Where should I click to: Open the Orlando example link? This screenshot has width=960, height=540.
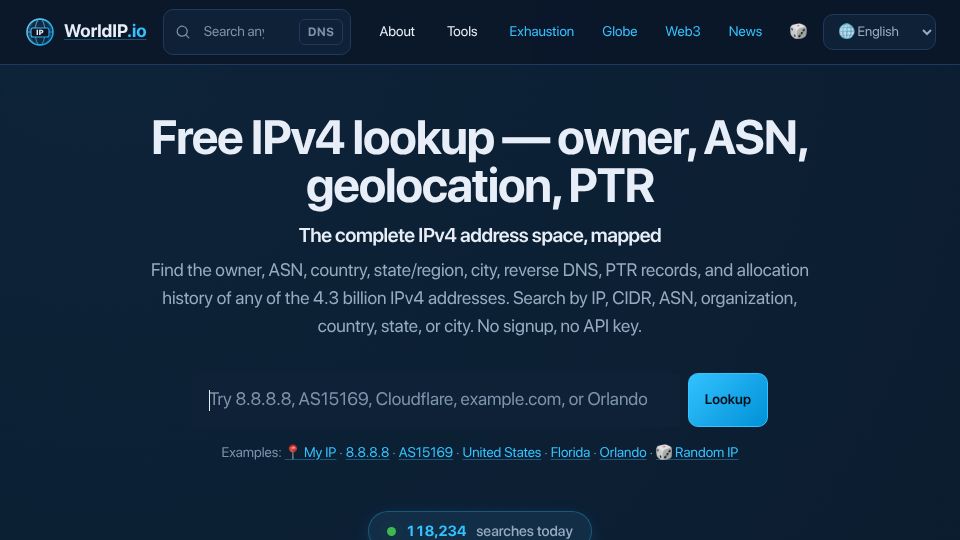(x=623, y=452)
